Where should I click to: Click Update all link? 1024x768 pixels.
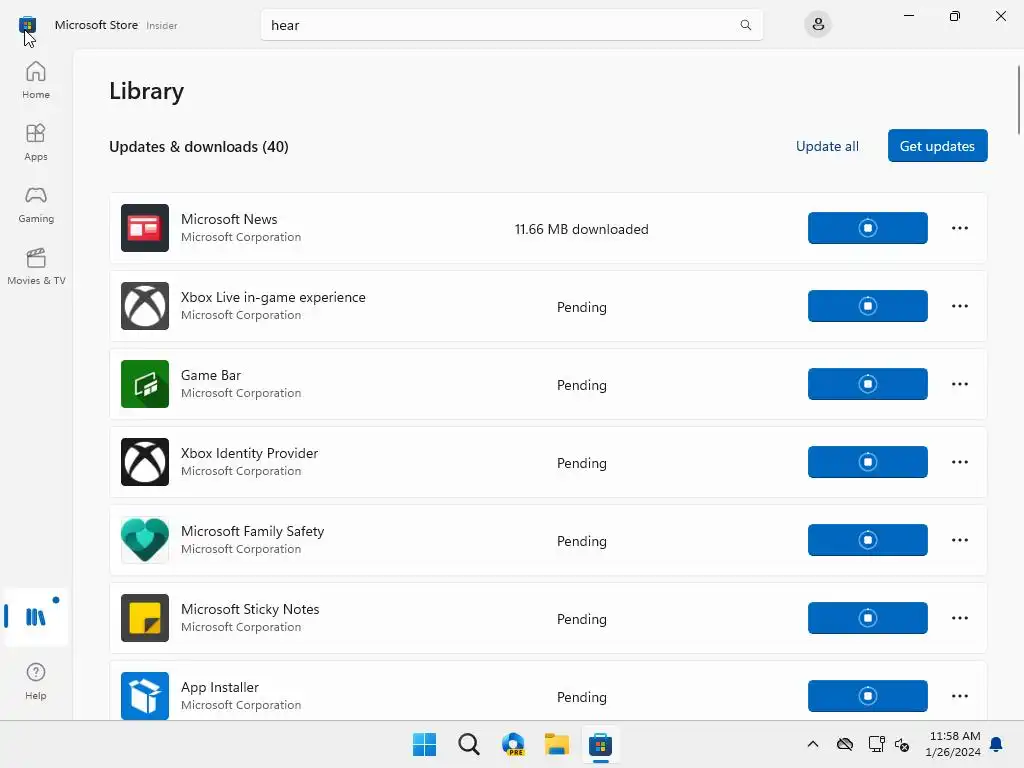click(827, 146)
